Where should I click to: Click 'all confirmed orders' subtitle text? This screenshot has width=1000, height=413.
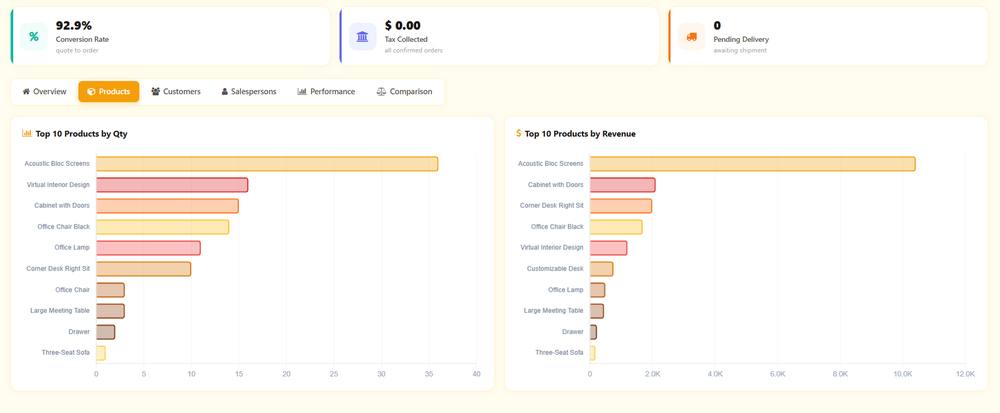coord(413,50)
